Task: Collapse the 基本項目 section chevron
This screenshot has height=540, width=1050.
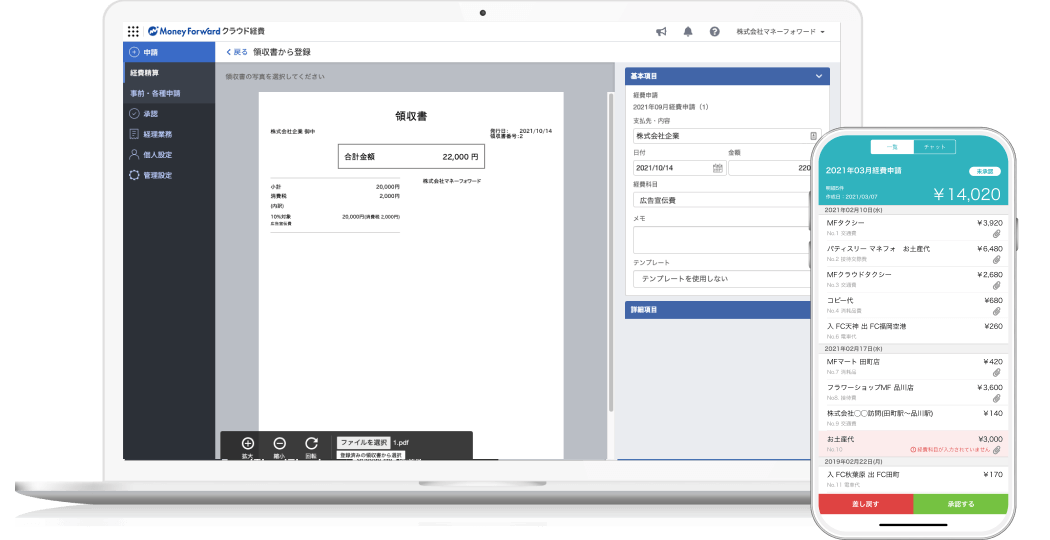Action: coord(819,76)
